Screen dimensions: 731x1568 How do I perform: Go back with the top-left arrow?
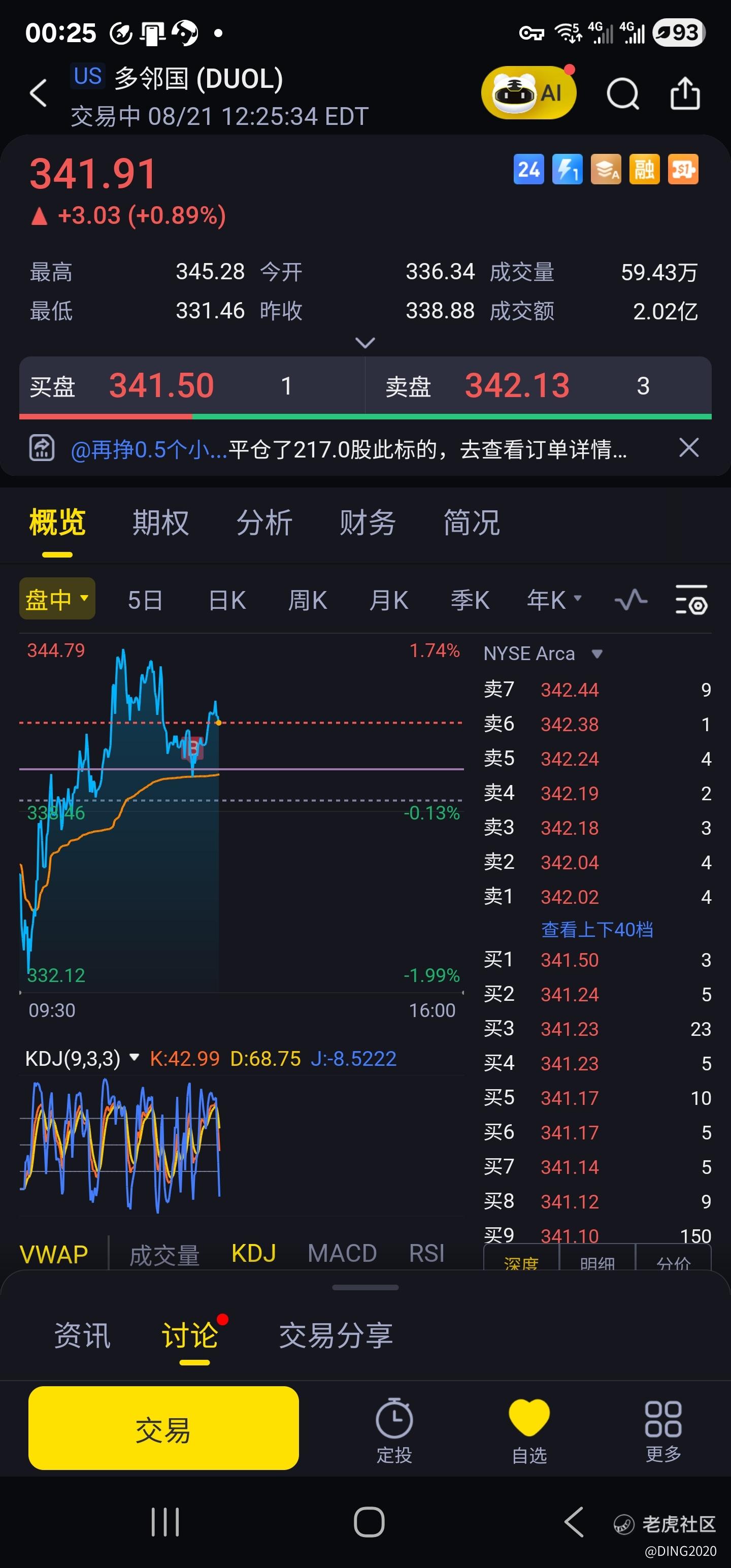(39, 94)
